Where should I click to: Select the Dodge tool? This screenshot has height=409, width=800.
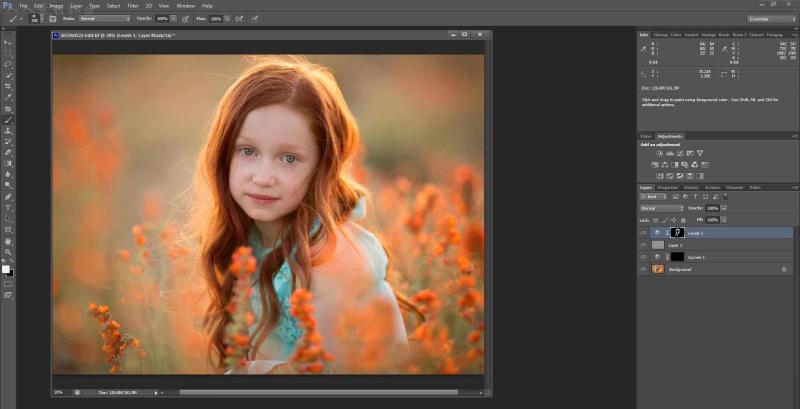[8, 185]
